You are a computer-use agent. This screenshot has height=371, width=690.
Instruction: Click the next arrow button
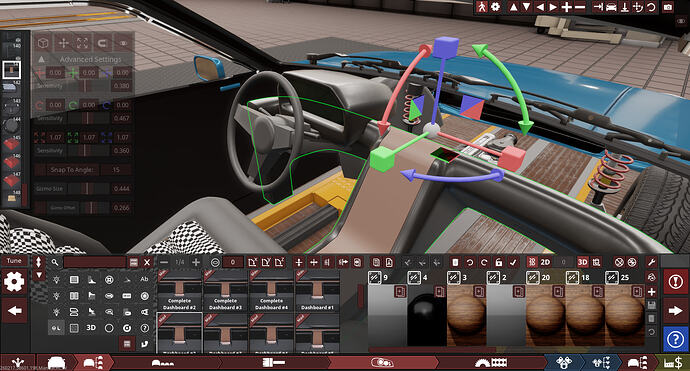click(675, 311)
